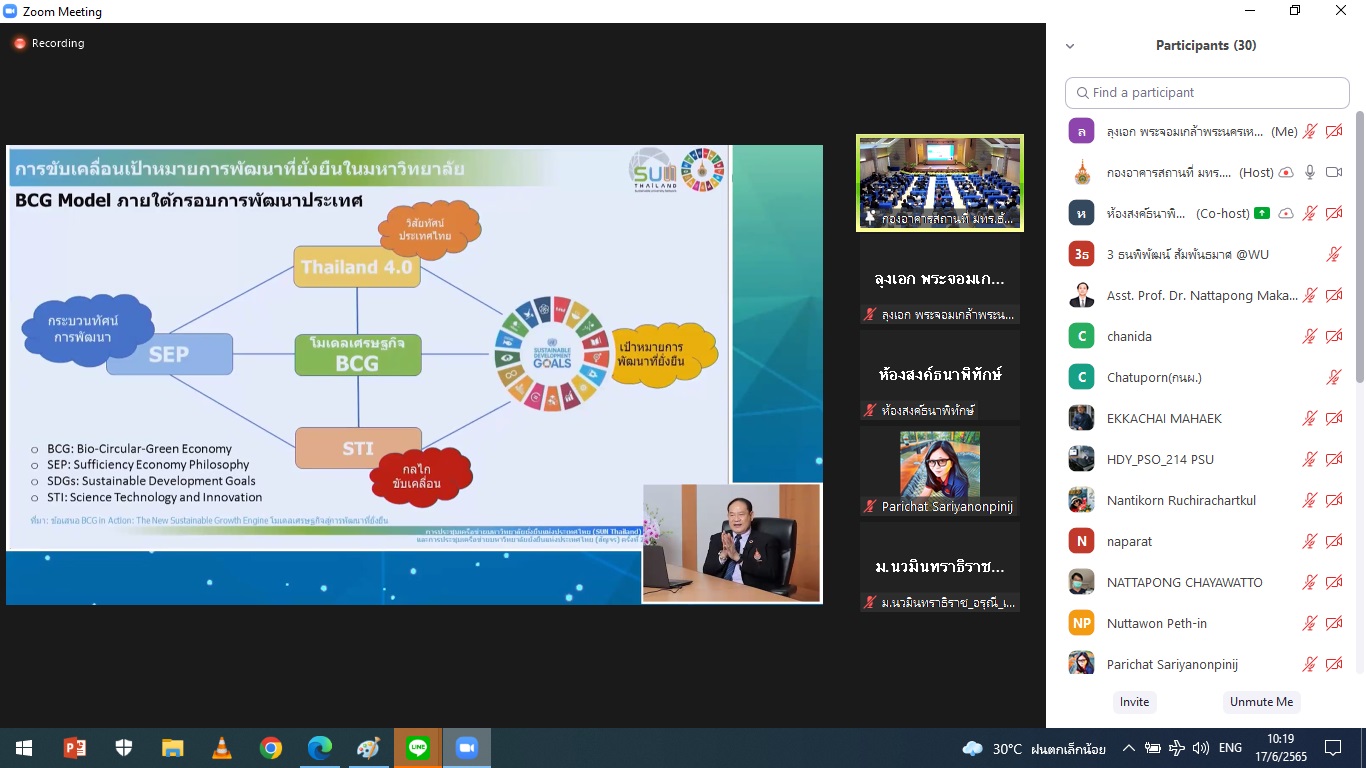Select participant EKKACHAI MAHAEK in the list

[1206, 419]
